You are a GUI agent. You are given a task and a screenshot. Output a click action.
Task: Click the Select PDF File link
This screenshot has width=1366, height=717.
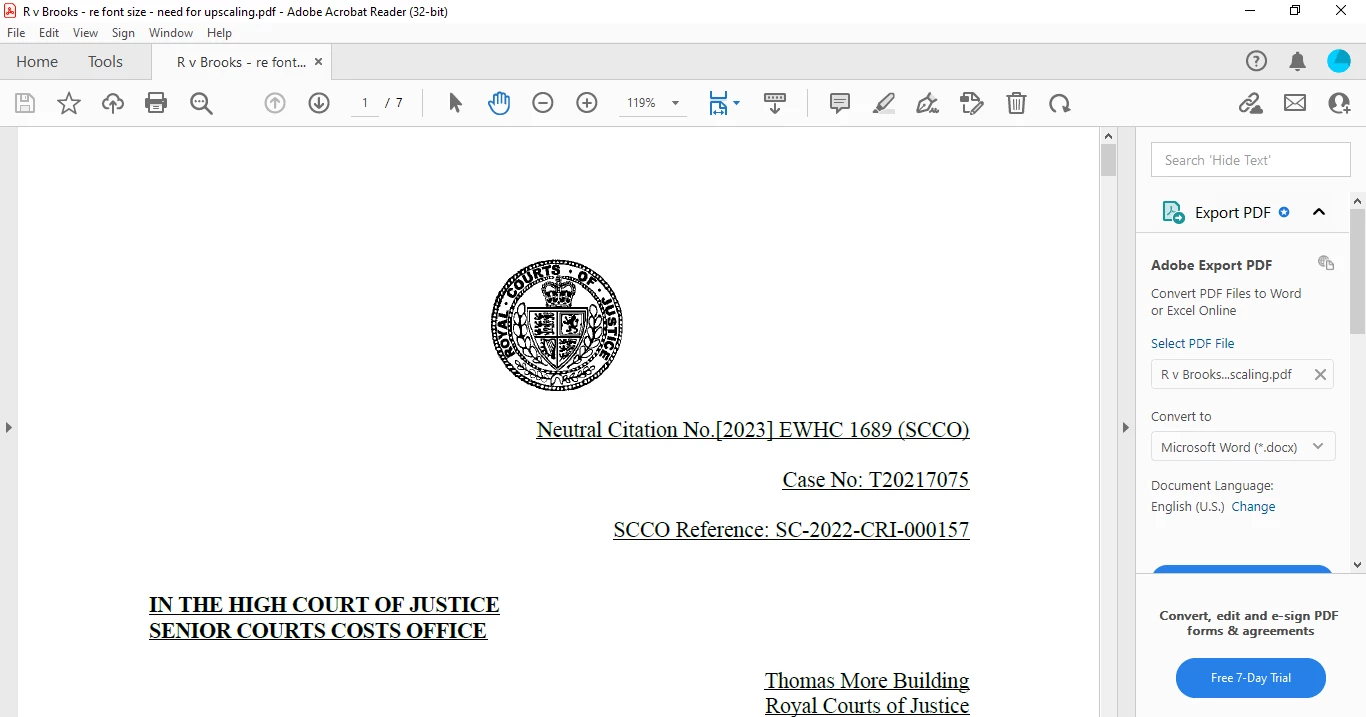(x=1192, y=343)
